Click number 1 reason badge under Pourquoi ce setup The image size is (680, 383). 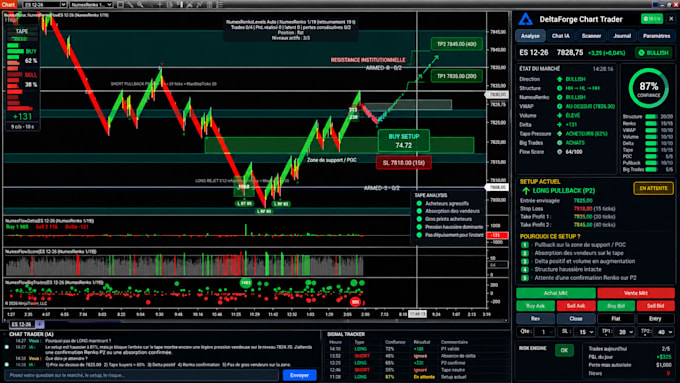tap(525, 245)
